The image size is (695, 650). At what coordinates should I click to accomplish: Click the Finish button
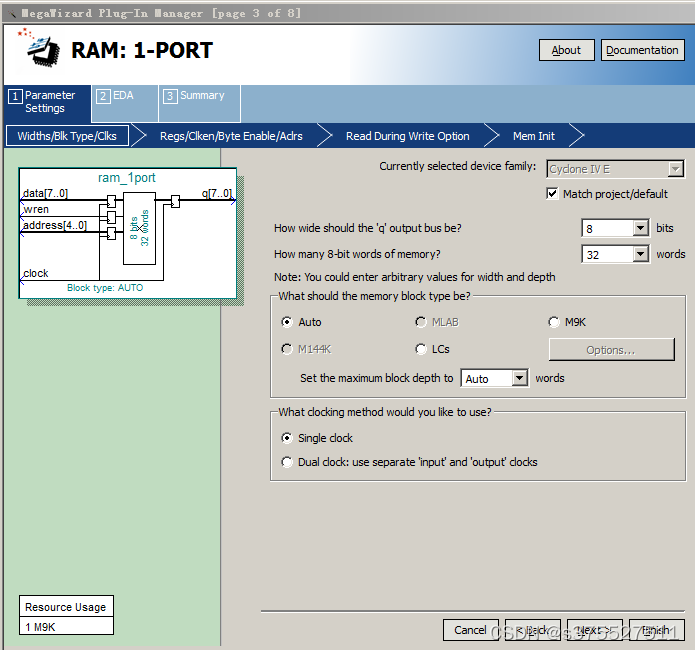(657, 630)
